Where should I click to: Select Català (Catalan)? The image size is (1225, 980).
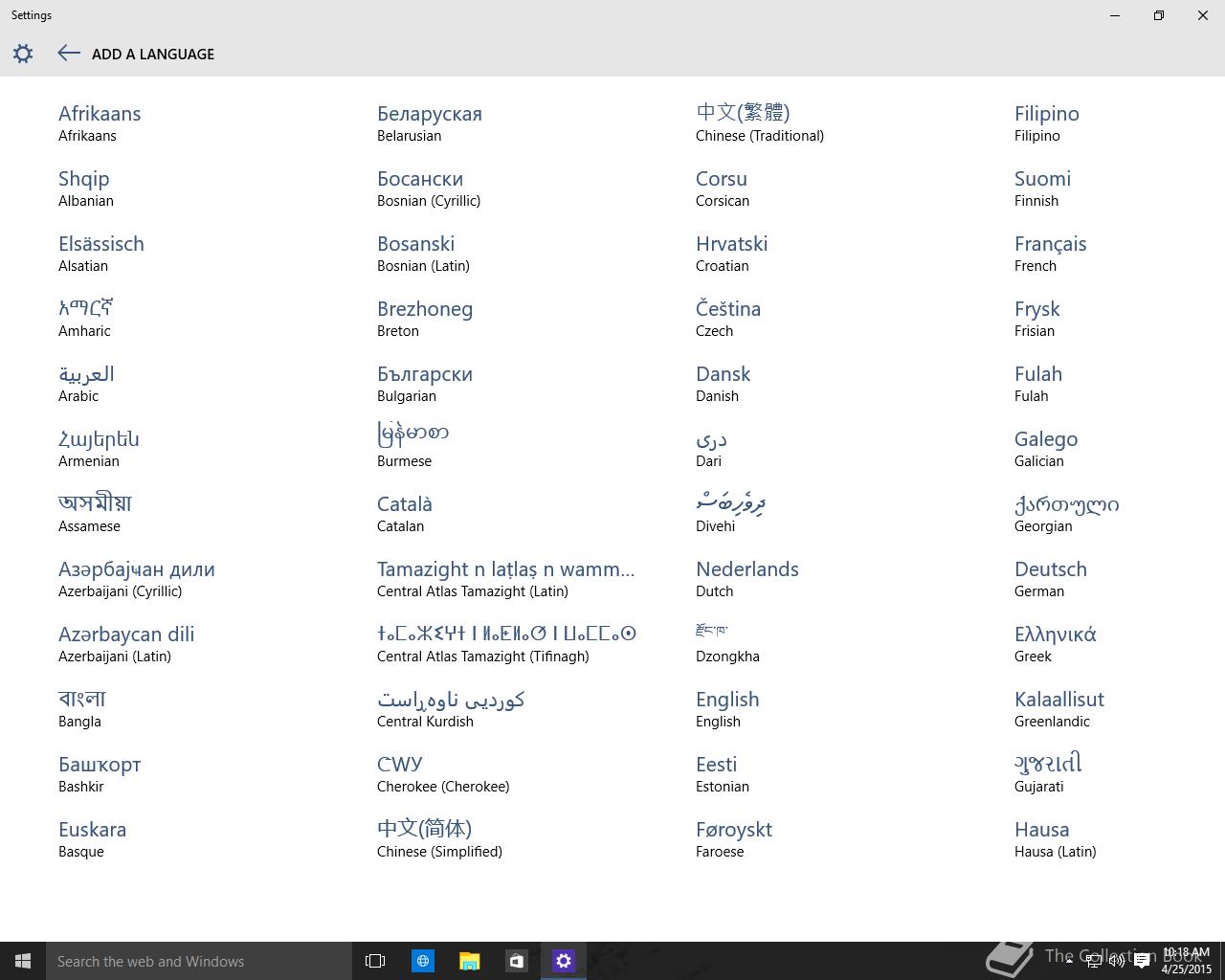pyautogui.click(x=405, y=514)
